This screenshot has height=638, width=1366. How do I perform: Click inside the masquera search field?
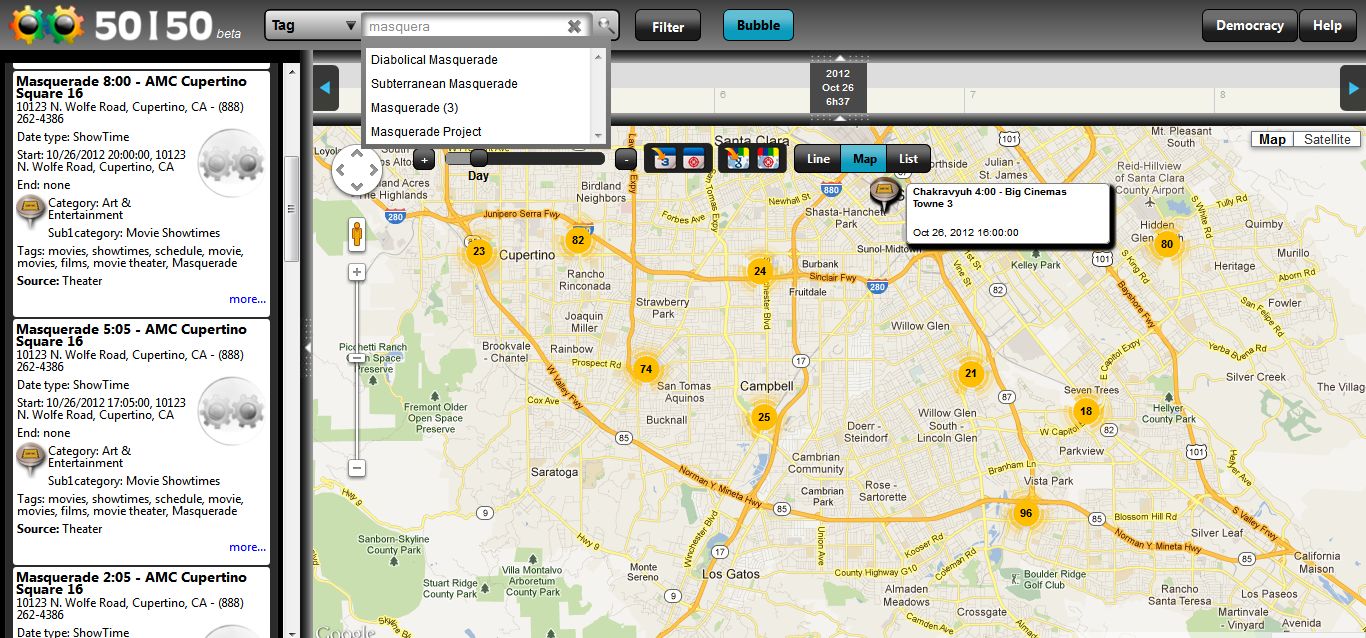(x=464, y=27)
